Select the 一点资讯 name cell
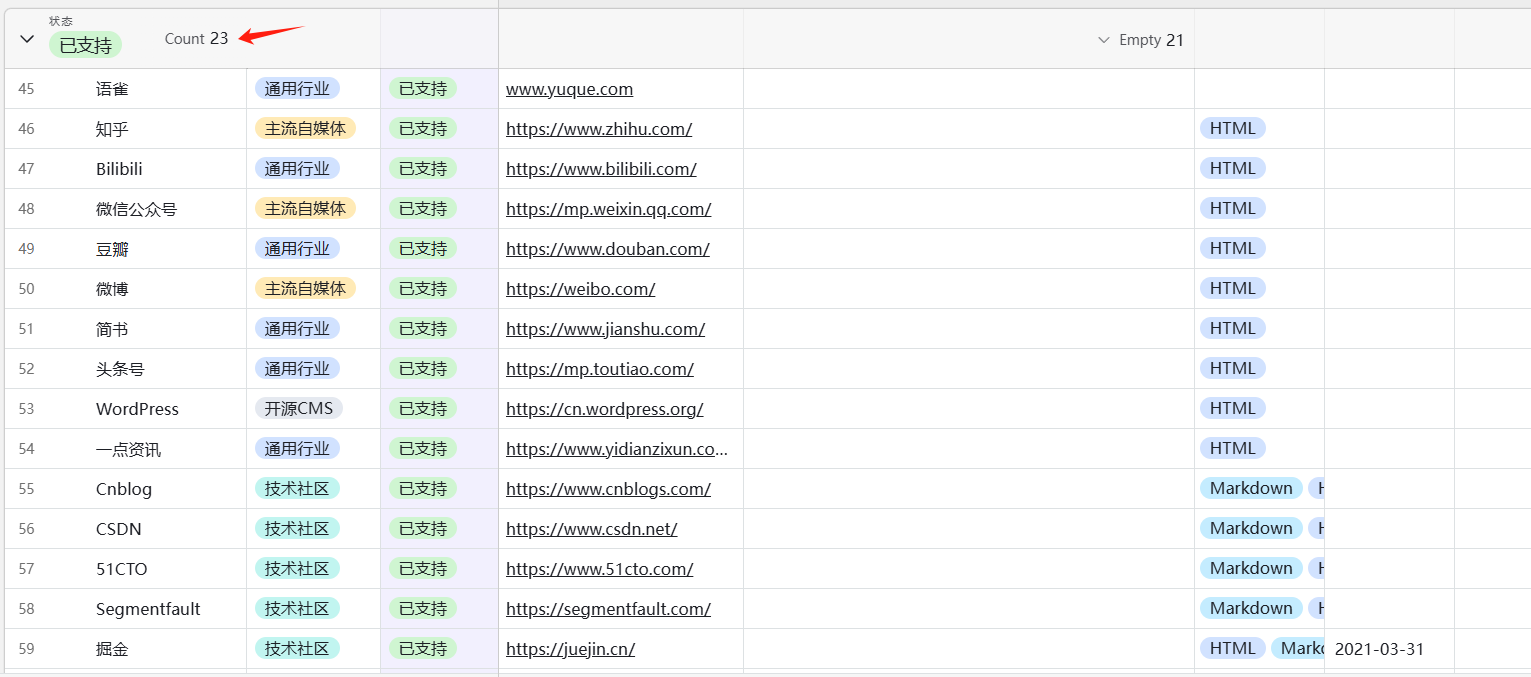 point(128,449)
